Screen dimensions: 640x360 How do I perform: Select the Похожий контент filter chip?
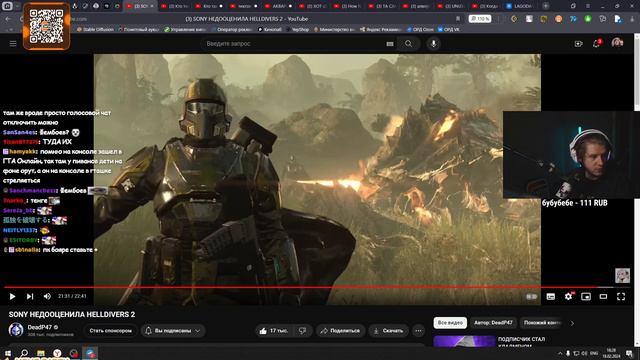coord(542,323)
